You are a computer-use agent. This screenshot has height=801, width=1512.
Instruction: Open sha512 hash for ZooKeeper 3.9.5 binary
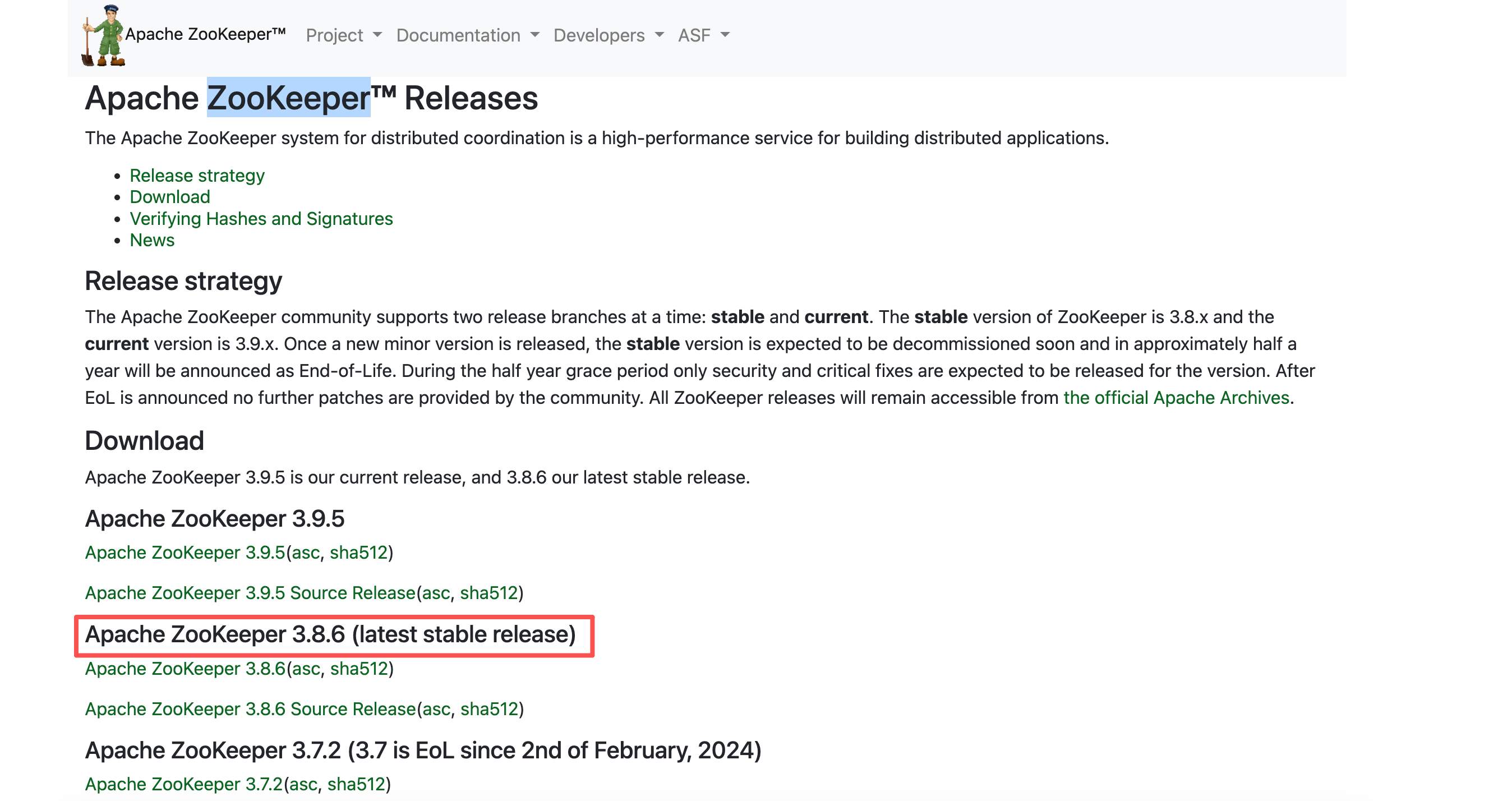coord(358,553)
